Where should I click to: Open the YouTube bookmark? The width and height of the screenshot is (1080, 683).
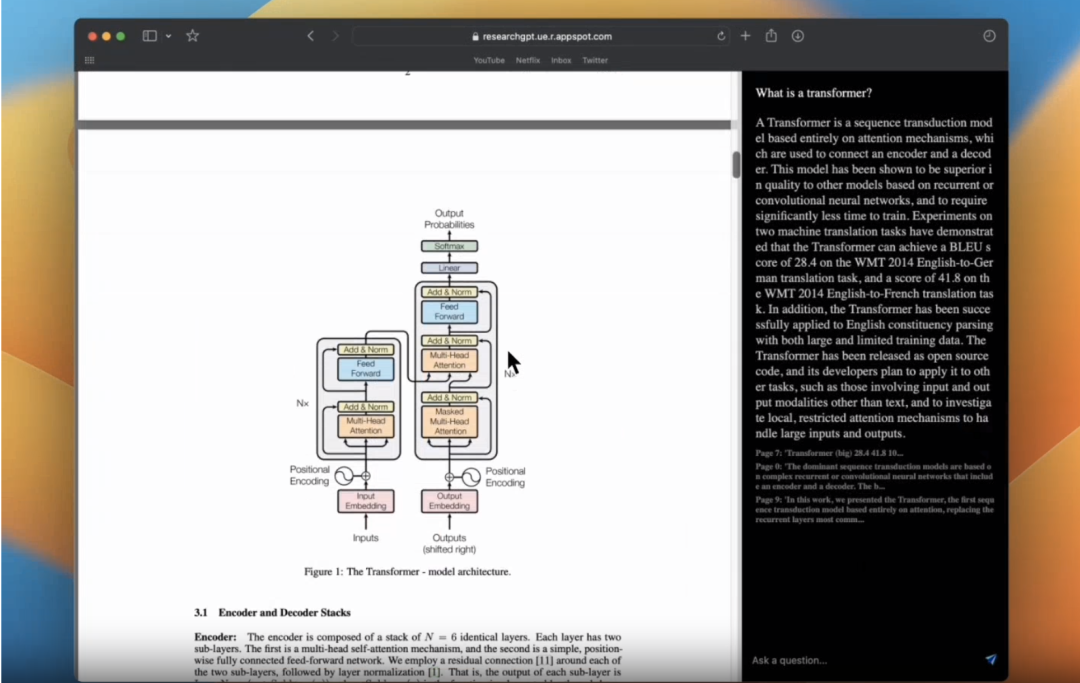pyautogui.click(x=489, y=61)
